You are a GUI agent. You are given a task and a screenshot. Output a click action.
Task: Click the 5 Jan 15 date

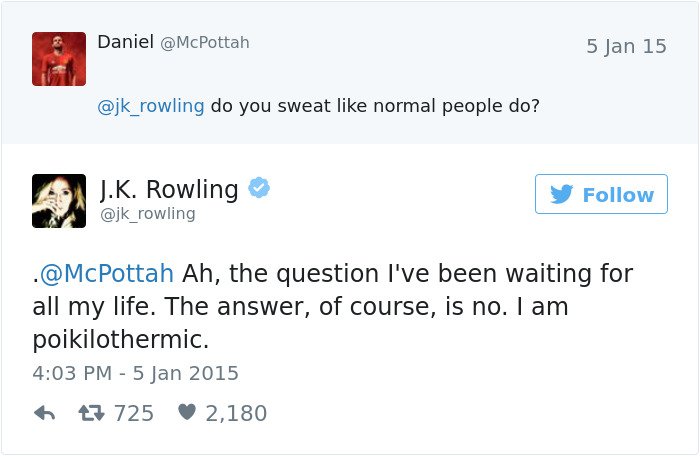pos(626,47)
